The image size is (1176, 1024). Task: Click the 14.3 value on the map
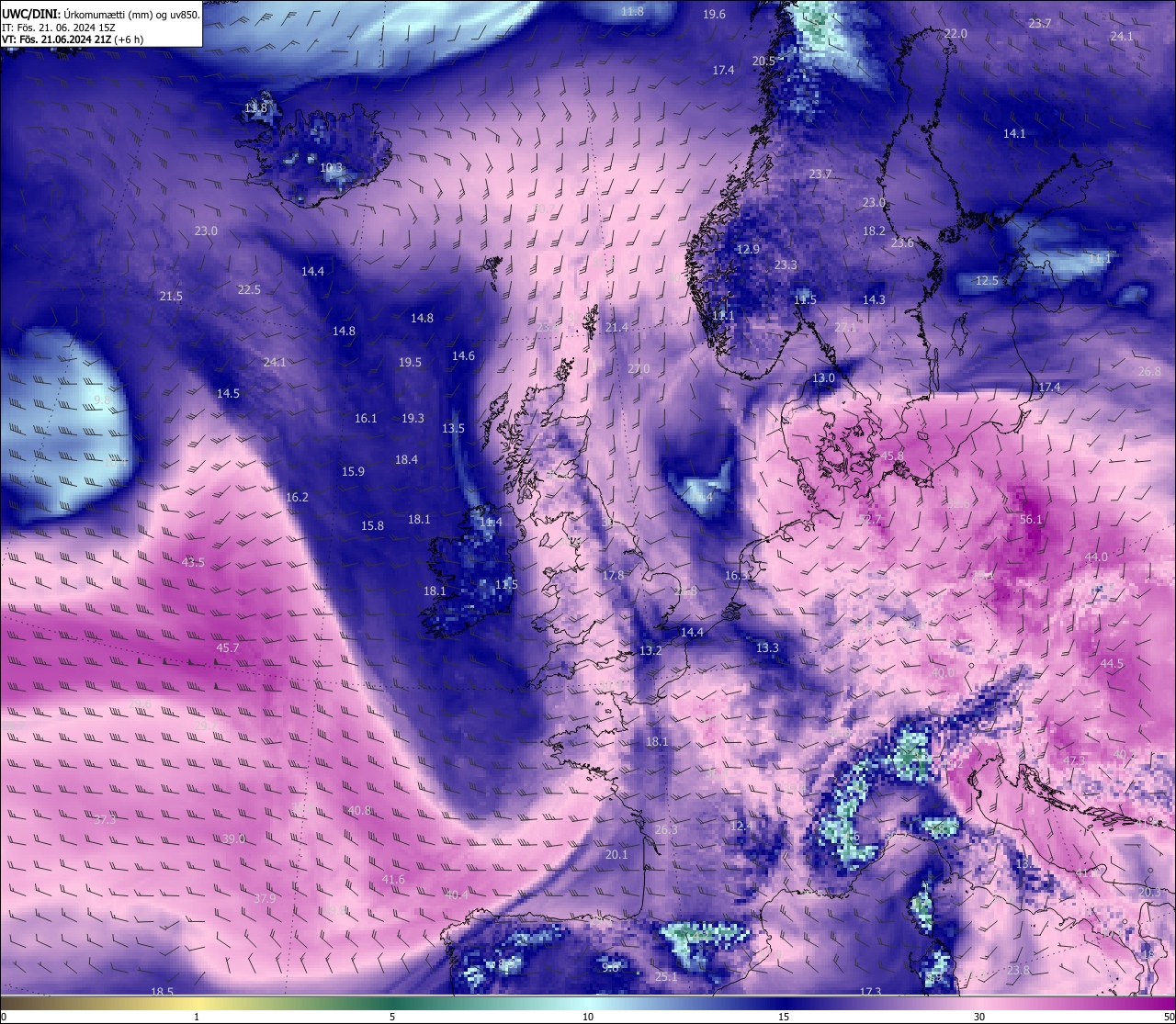(x=874, y=300)
